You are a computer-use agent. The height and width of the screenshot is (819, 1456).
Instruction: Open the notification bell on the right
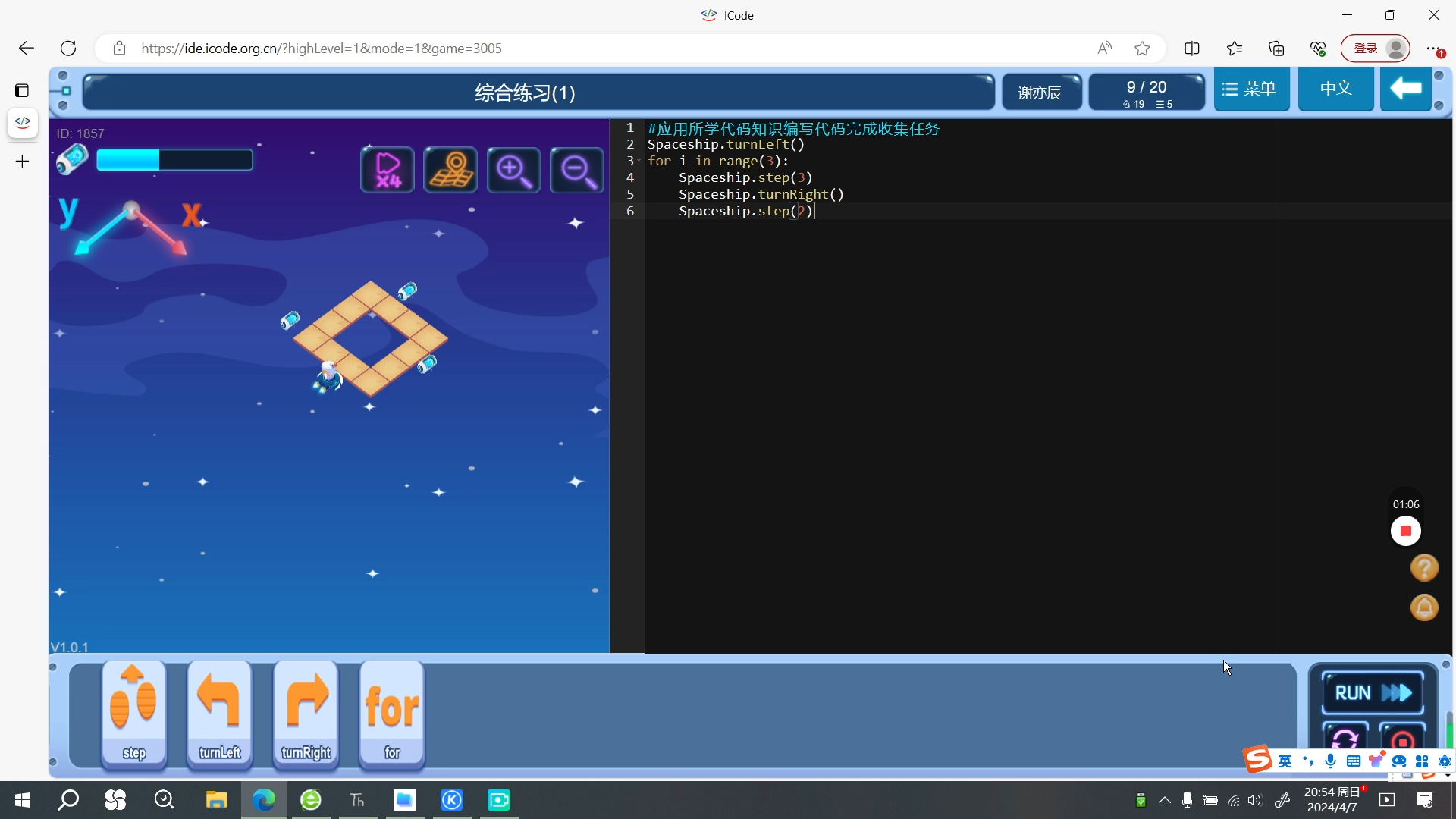(1424, 607)
